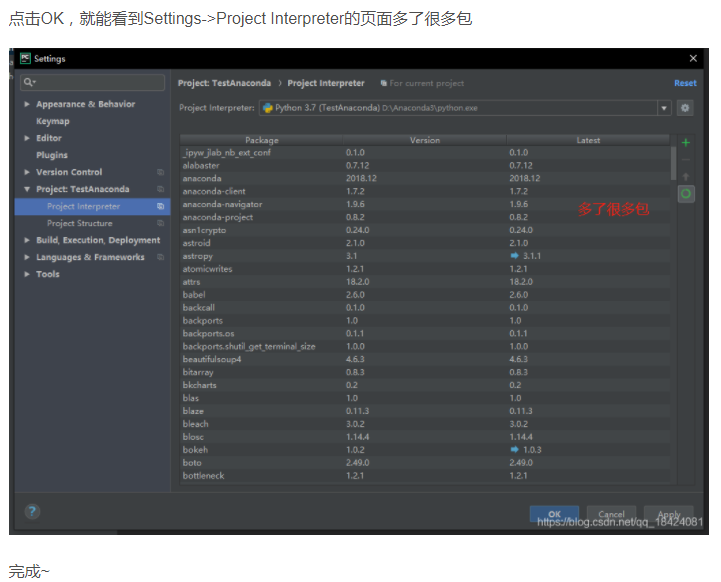The image size is (721, 582).
Task: Click the Python icon in interpreter field
Action: tap(268, 108)
